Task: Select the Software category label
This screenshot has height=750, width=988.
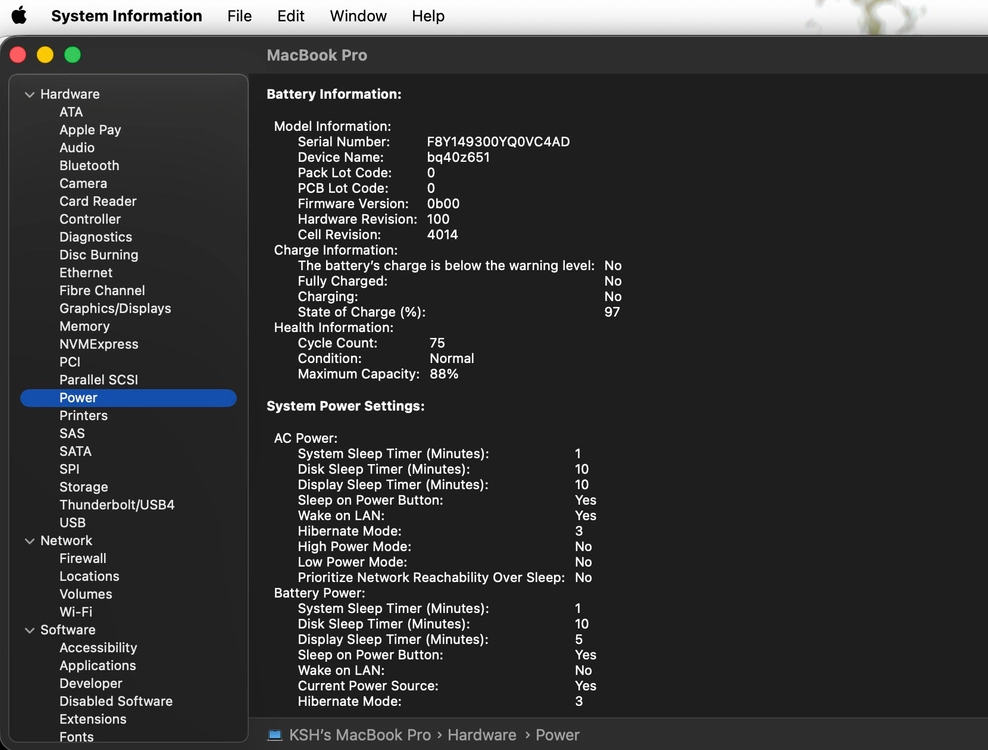Action: point(68,630)
